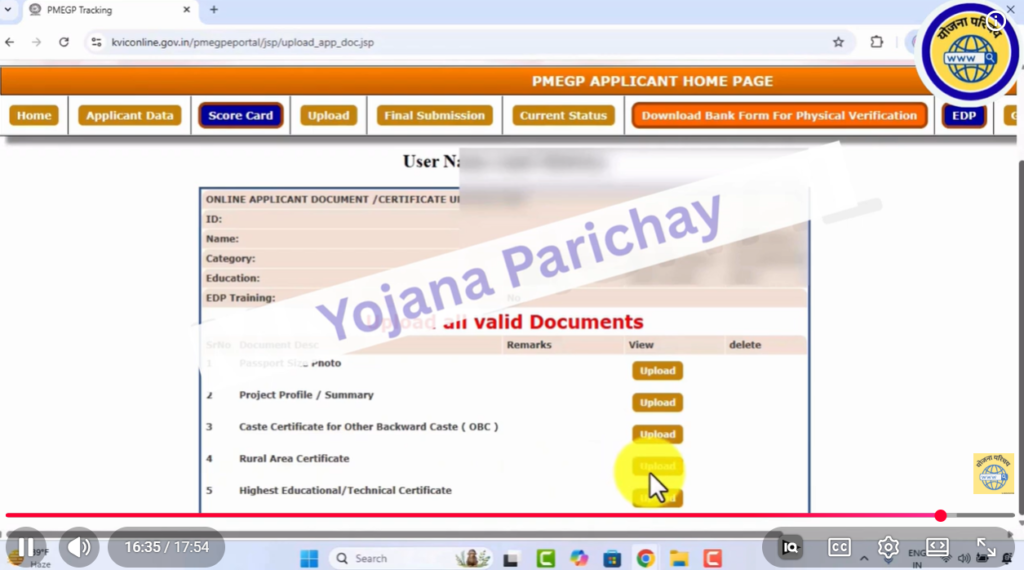Image resolution: width=1024 pixels, height=570 pixels.
Task: Pause the video playback
Action: pos(26,547)
